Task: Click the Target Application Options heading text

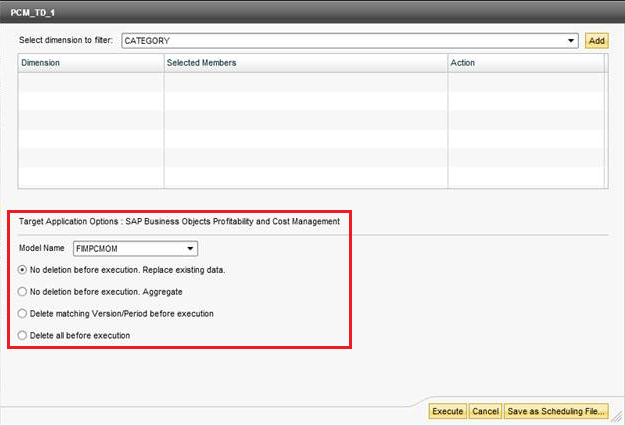Action: 179,222
